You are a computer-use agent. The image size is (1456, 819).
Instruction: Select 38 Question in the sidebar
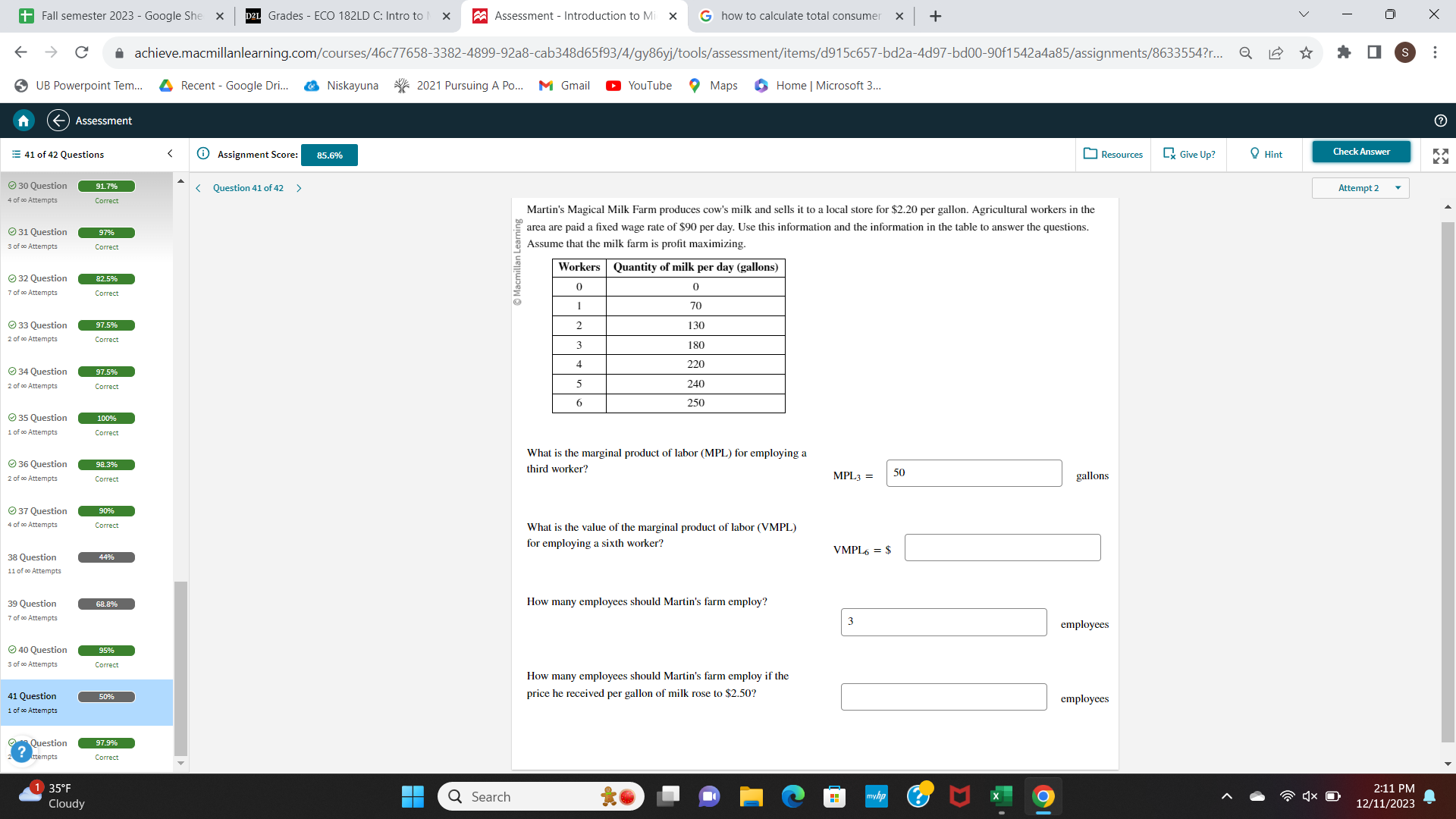(33, 557)
